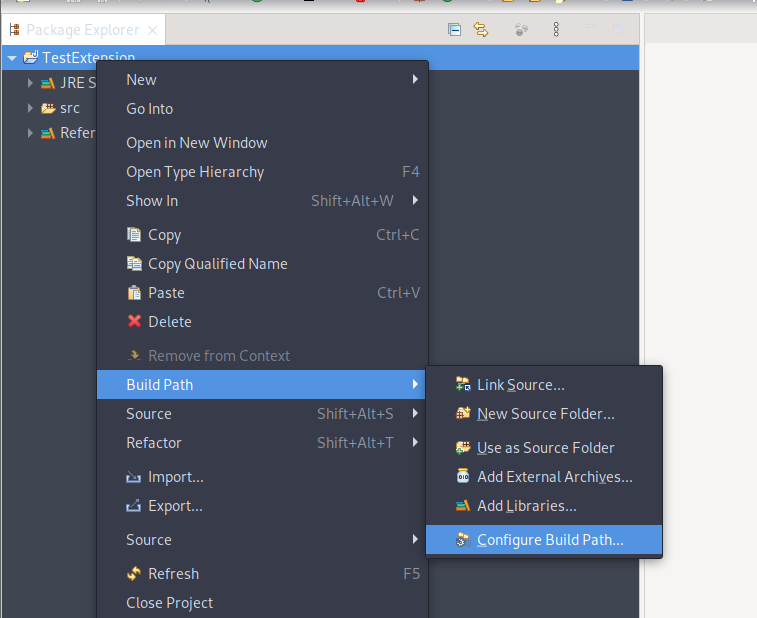Open Package Explorer View Menu (three dots)
This screenshot has height=618, width=757.
pos(556,30)
